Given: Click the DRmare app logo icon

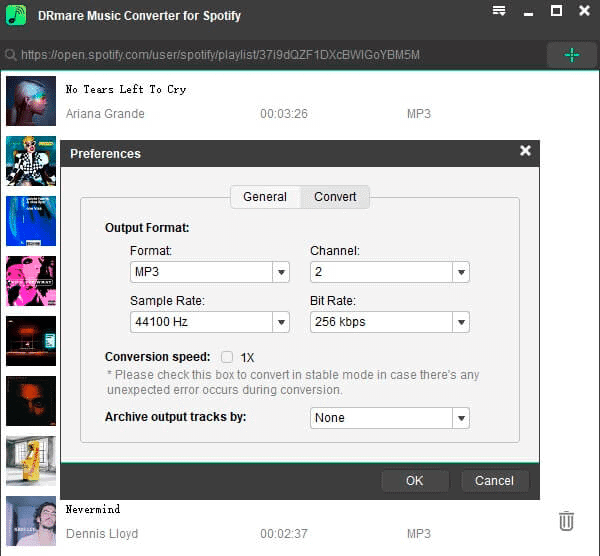Looking at the screenshot, I should point(16,15).
